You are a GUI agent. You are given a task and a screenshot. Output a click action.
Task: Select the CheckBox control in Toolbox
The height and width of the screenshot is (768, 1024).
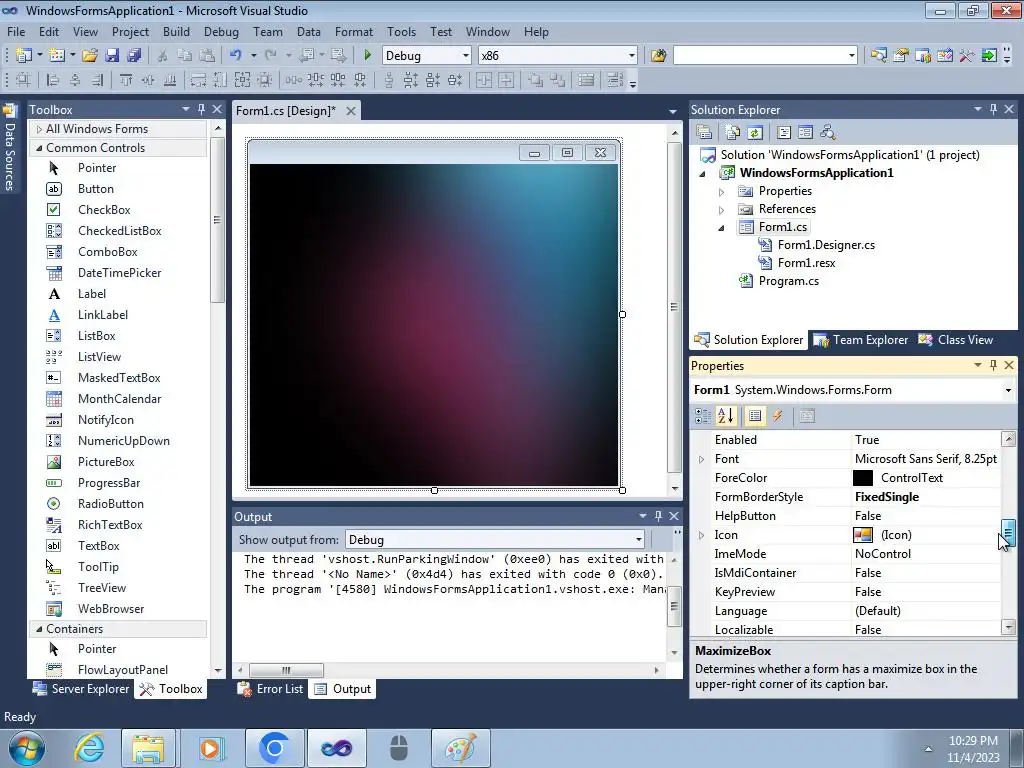[x=104, y=210]
